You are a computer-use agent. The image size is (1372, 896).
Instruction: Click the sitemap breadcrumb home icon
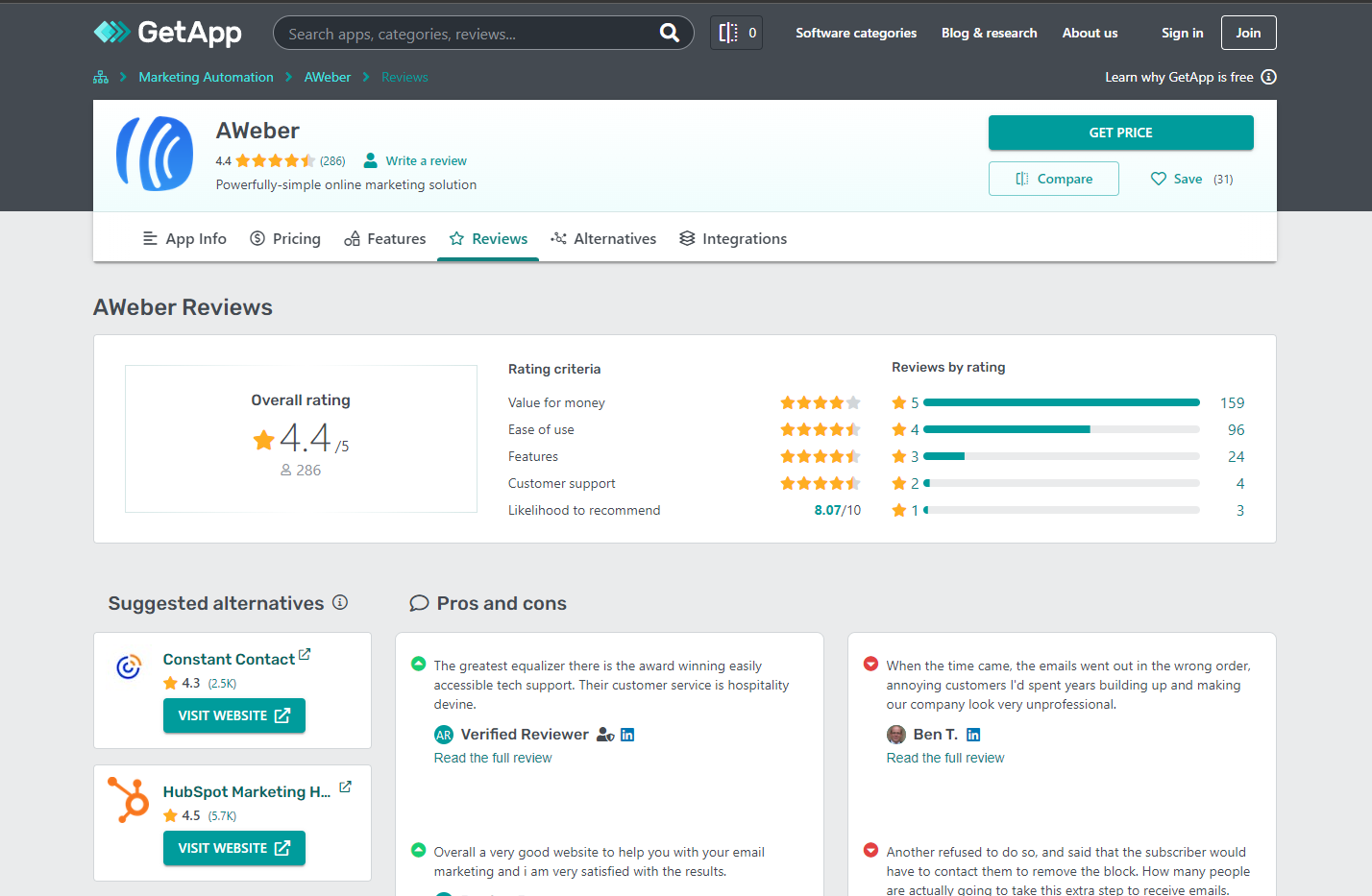(101, 77)
